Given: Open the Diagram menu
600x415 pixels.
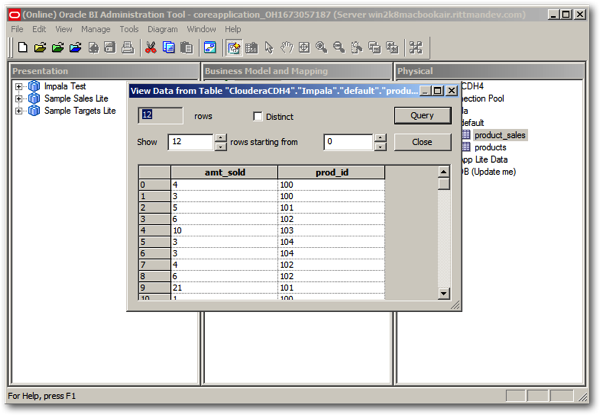Looking at the screenshot, I should tap(163, 29).
